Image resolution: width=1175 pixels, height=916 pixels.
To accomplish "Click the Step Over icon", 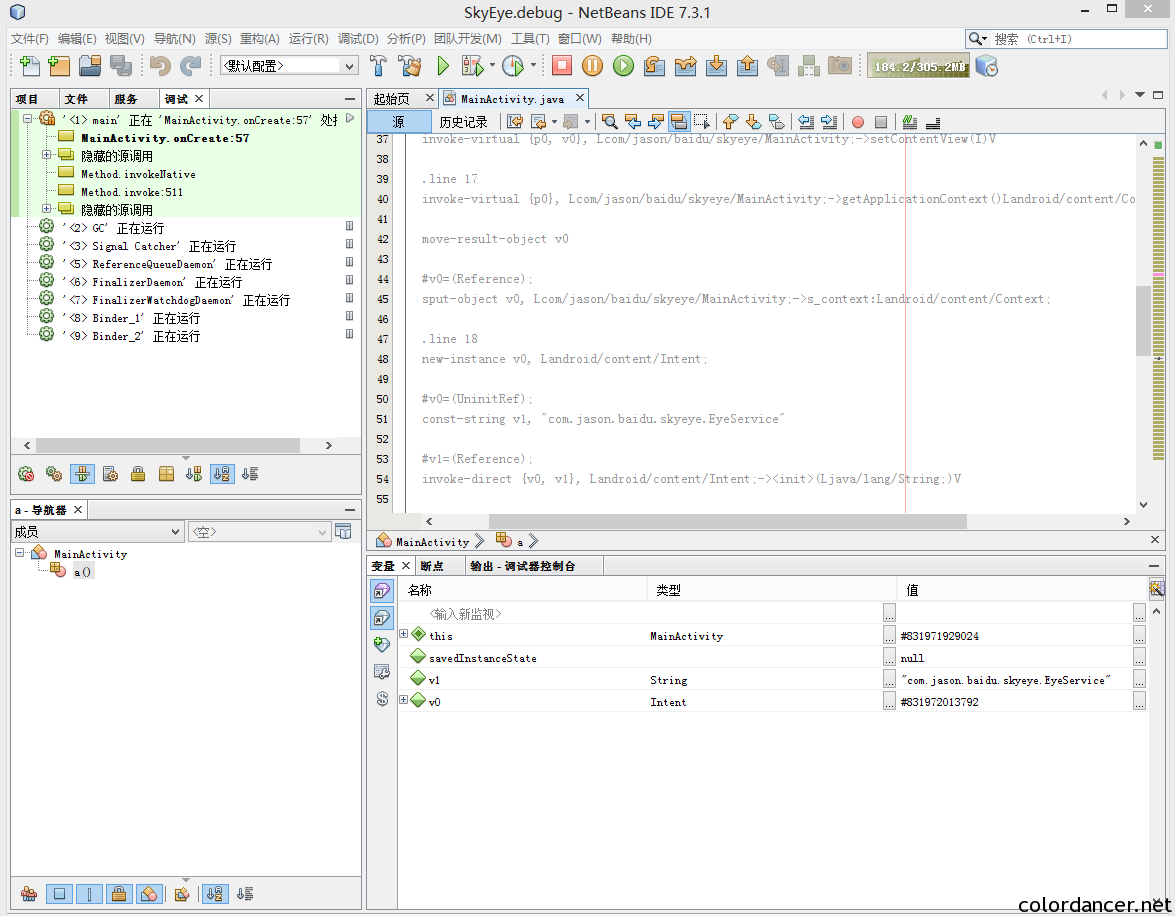I will pos(654,66).
